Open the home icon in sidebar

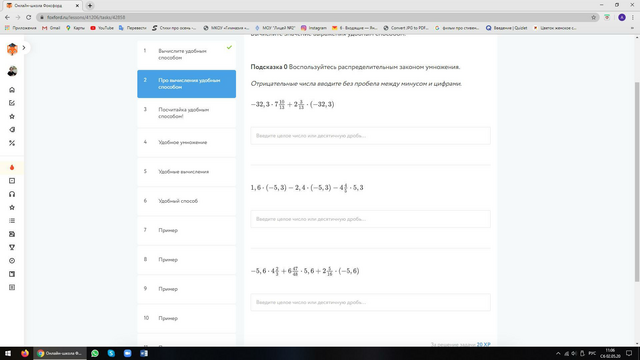pyautogui.click(x=12, y=90)
